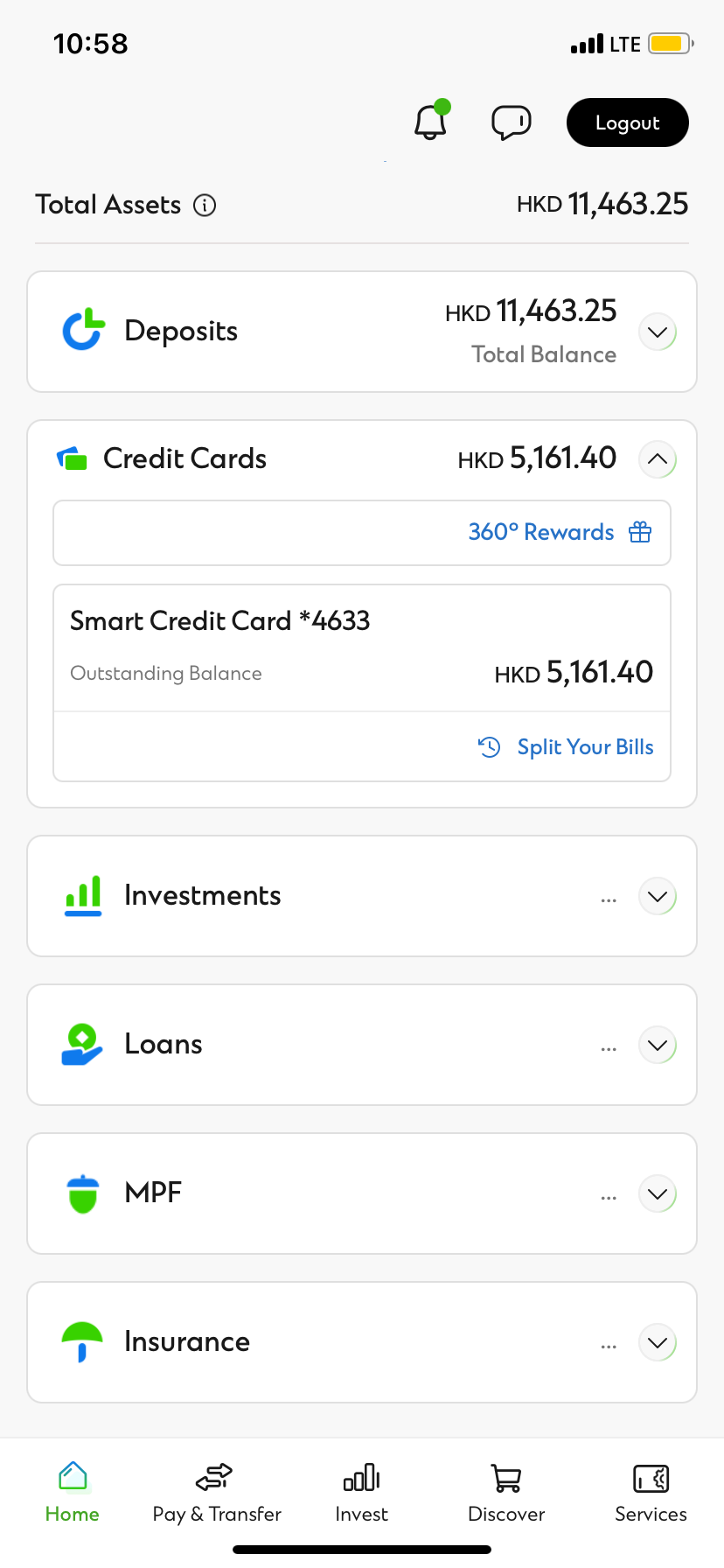The height and width of the screenshot is (1568, 724).
Task: Expand the Deposits section chevron
Action: pos(658,332)
